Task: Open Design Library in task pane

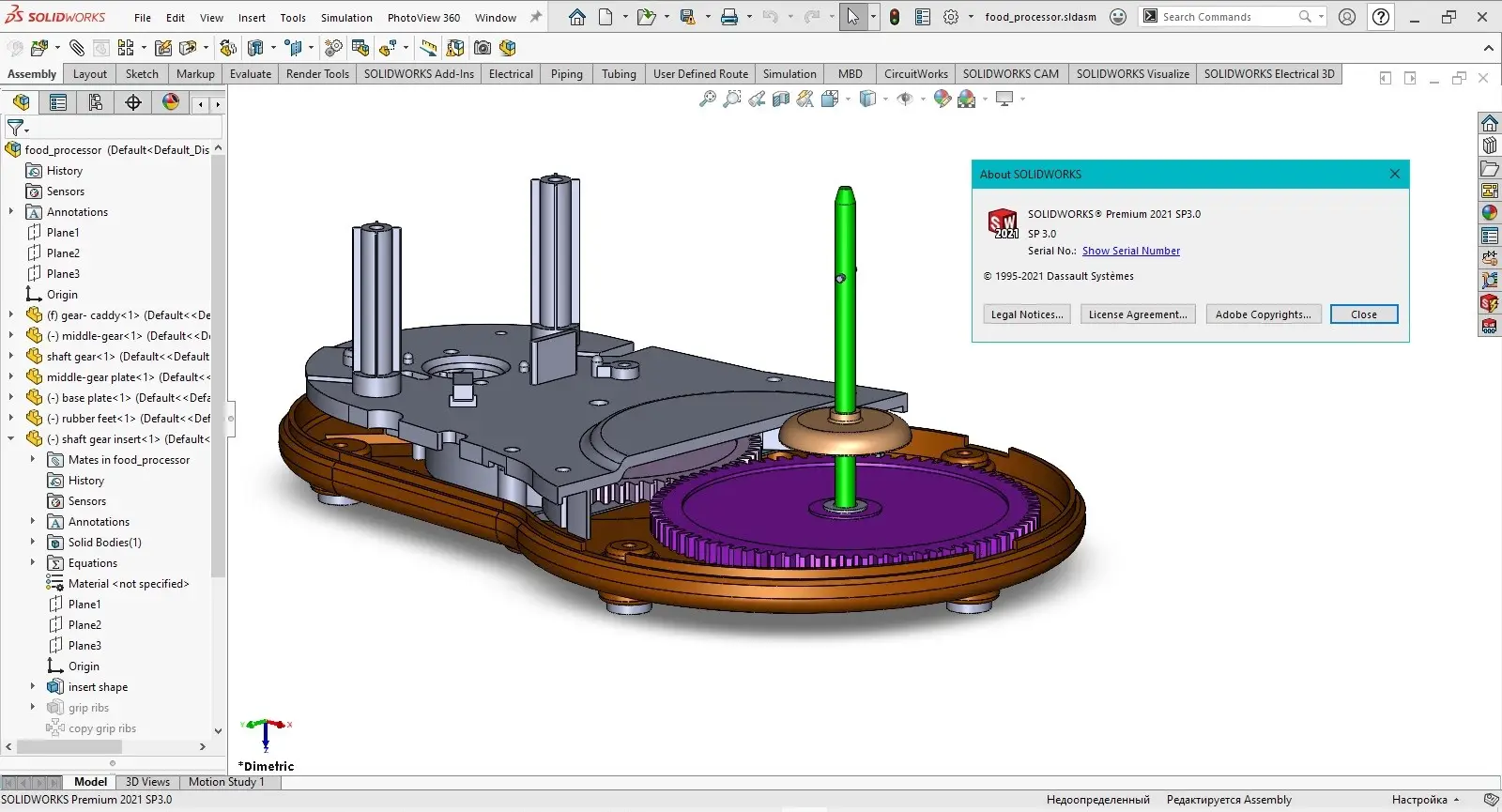Action: 1490,146
